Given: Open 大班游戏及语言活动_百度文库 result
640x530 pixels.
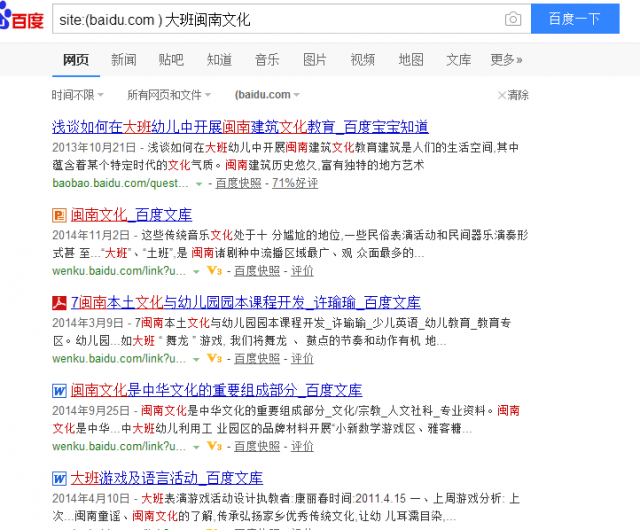Looking at the screenshot, I should tap(167, 479).
